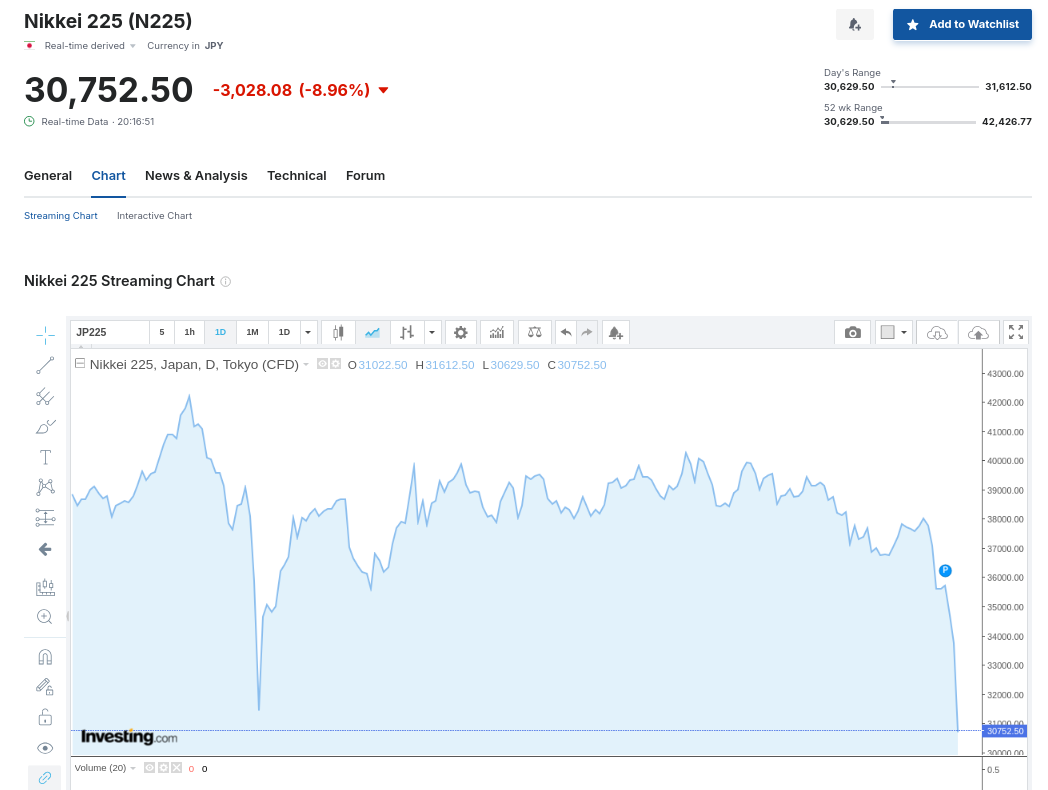
Task: Collapse chart legend minus box
Action: (x=80, y=364)
